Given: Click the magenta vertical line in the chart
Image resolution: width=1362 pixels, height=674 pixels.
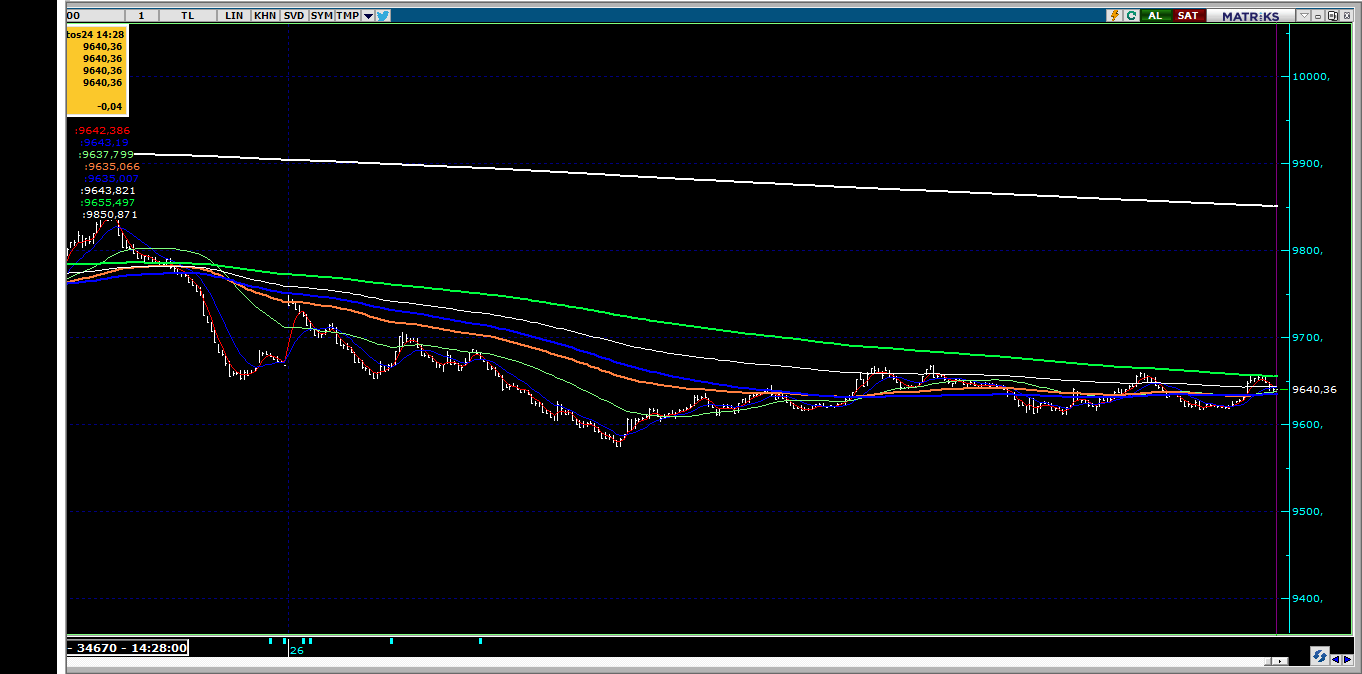Looking at the screenshot, I should point(1277,330).
